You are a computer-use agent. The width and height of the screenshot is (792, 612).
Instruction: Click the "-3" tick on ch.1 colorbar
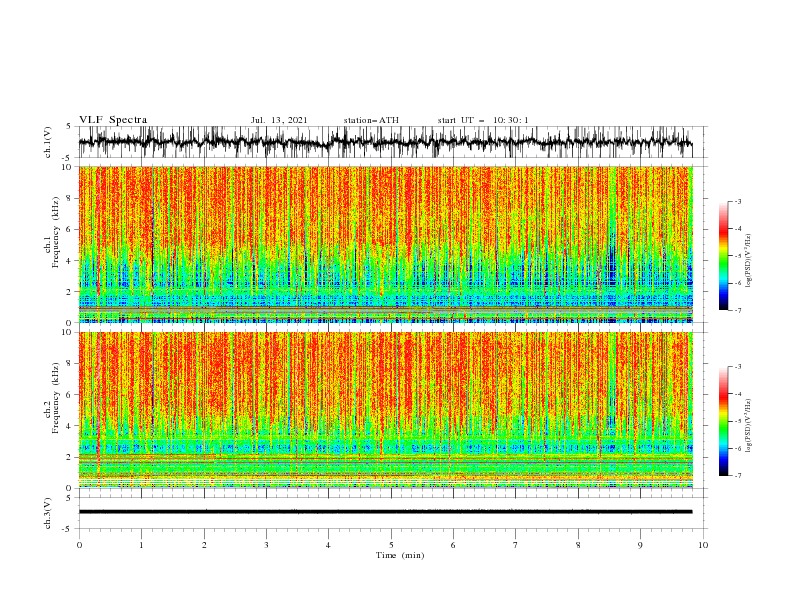[737, 201]
